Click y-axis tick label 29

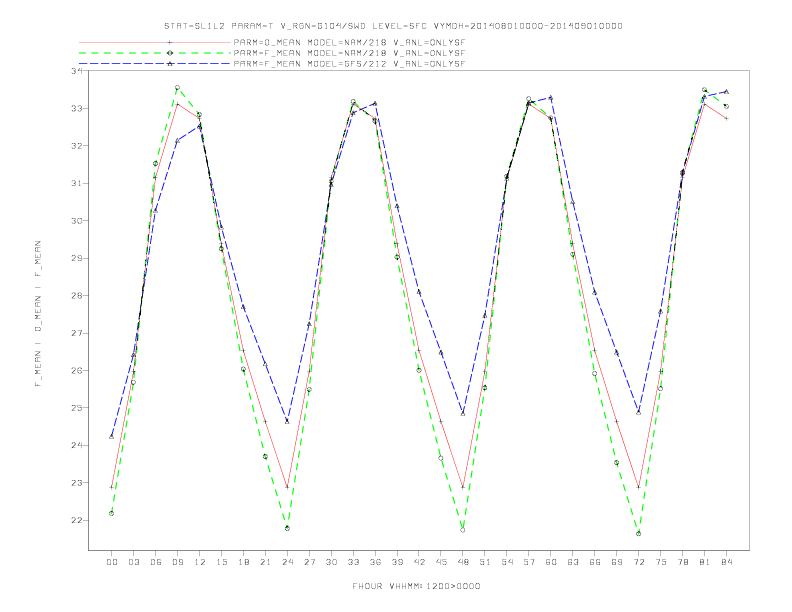pos(76,258)
